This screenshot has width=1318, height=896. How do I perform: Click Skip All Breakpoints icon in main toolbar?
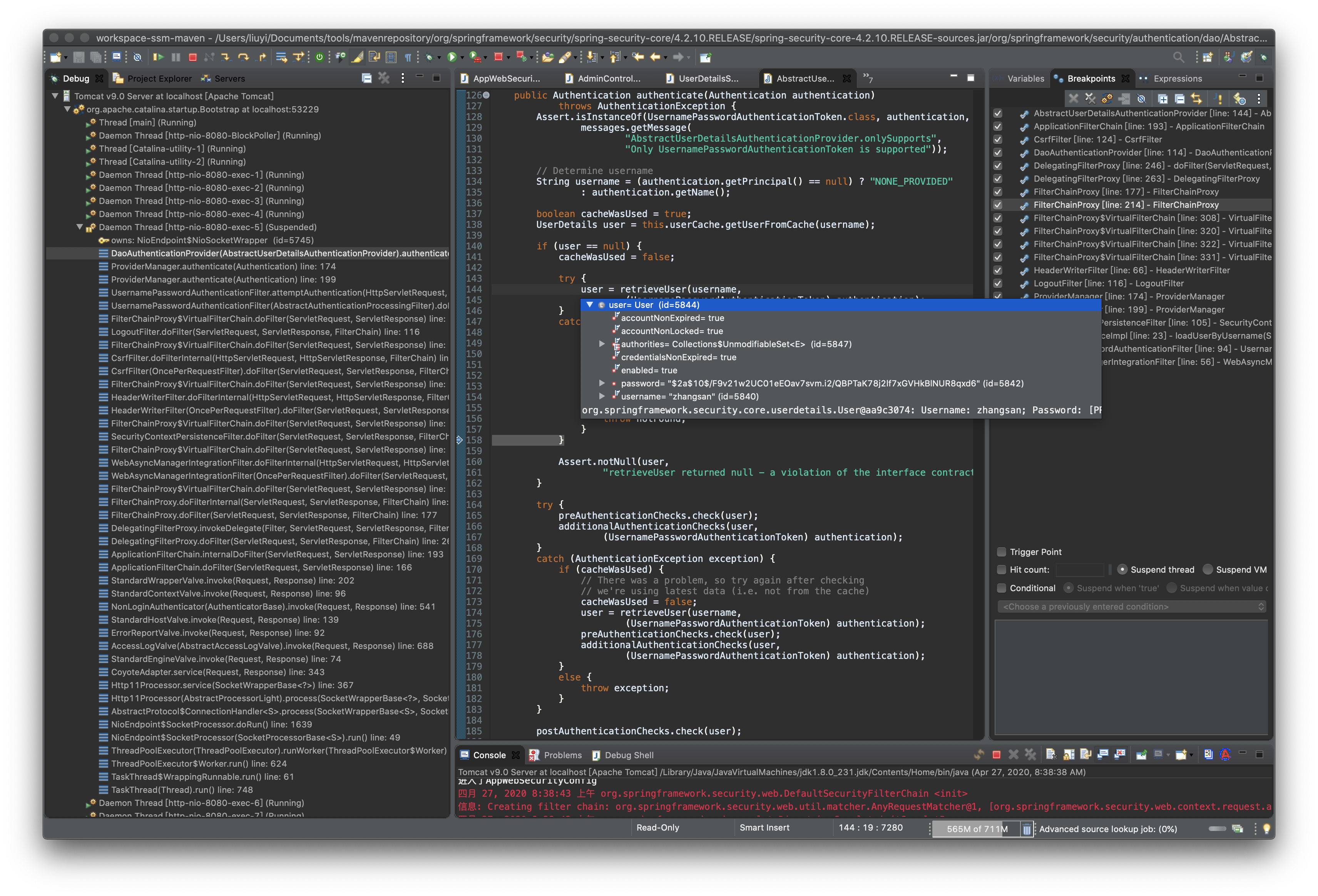[137, 57]
